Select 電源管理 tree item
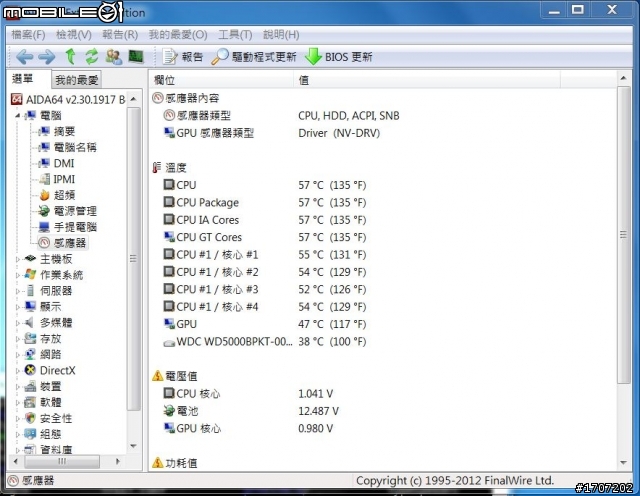This screenshot has height=496, width=640. point(75,211)
